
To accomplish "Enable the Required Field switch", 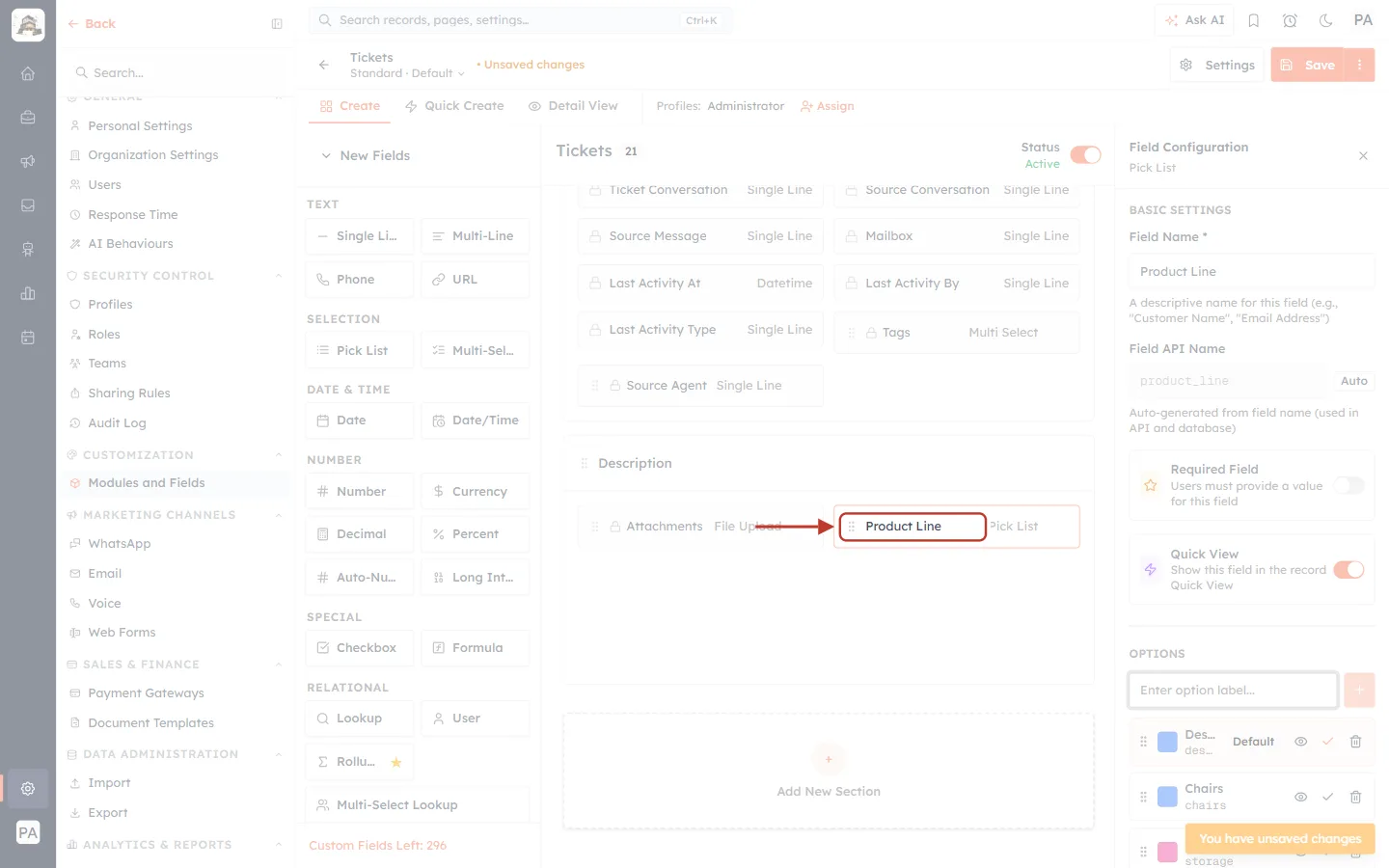I will pos(1348,485).
